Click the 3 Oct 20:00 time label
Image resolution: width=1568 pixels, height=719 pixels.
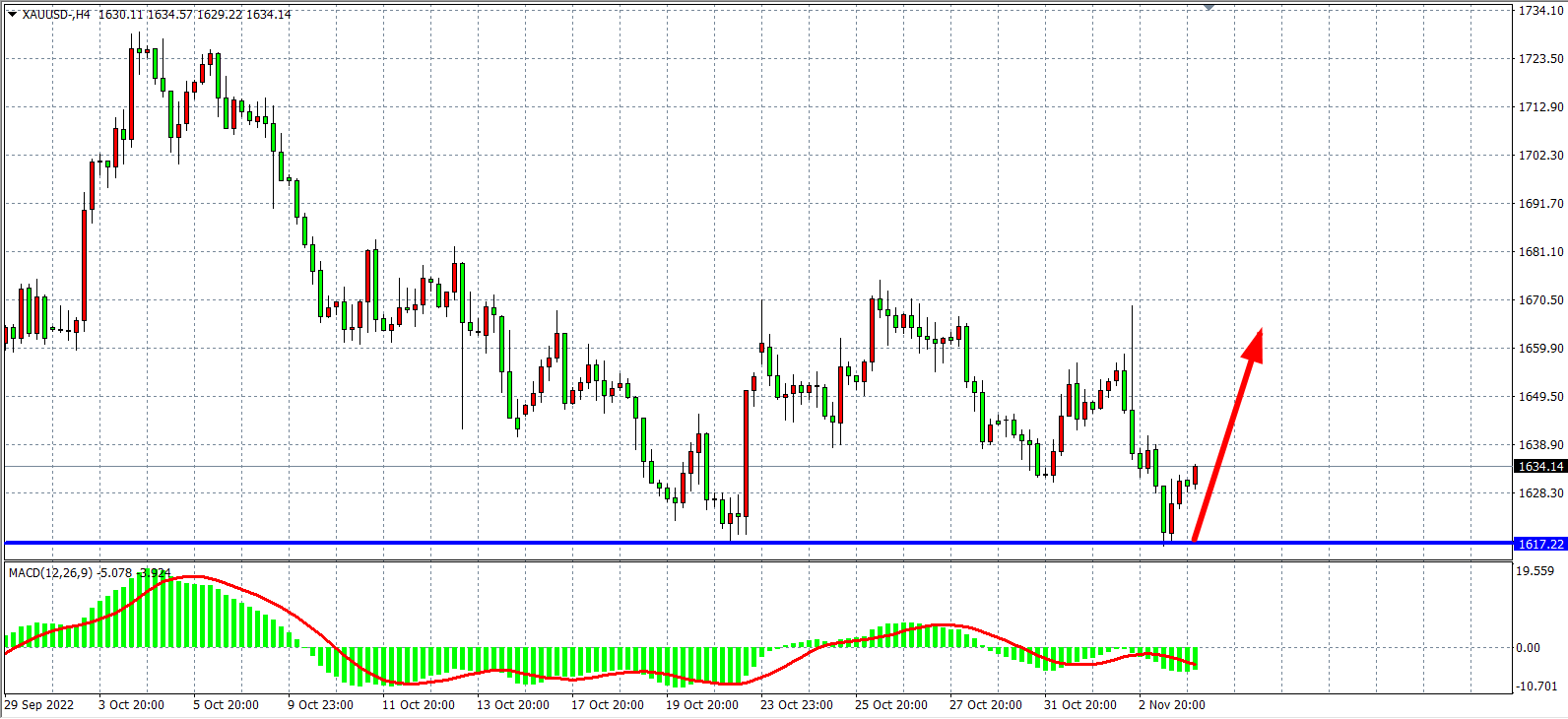coord(131,705)
